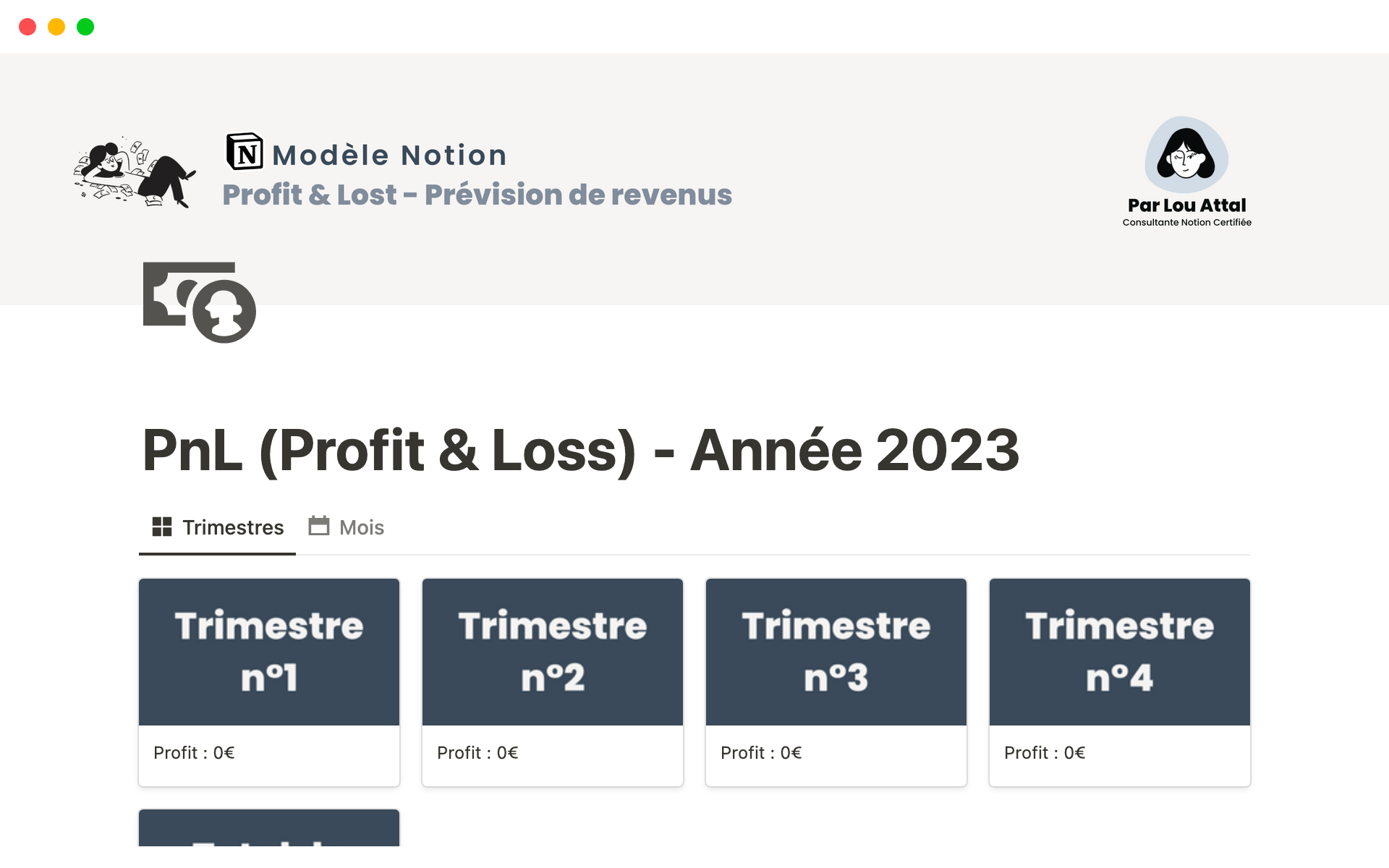Open the partially visible fifth gallery card
This screenshot has width=1389, height=868.
click(x=269, y=828)
